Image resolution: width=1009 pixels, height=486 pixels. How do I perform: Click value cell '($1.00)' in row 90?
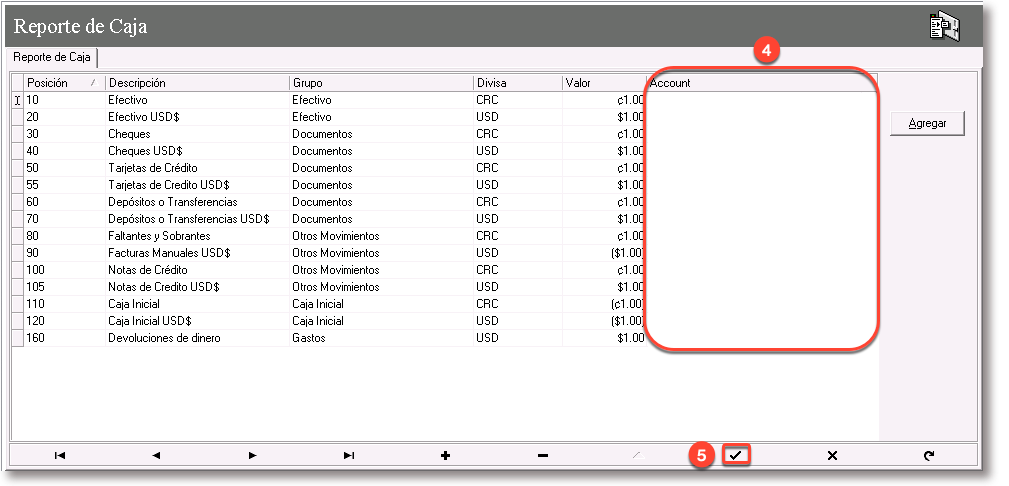click(605, 253)
